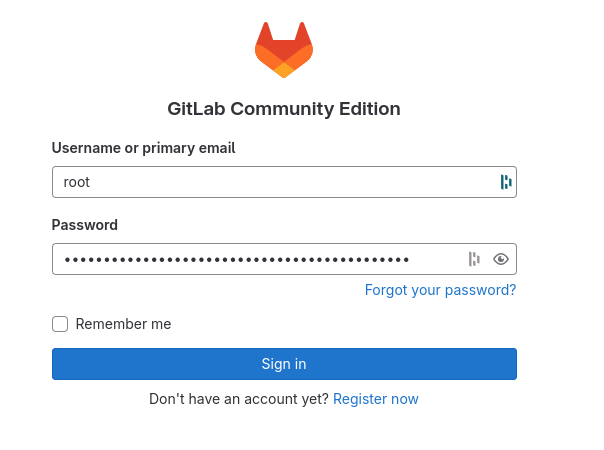Click the blue Sign in button
This screenshot has height=450, width=604.
click(284, 364)
